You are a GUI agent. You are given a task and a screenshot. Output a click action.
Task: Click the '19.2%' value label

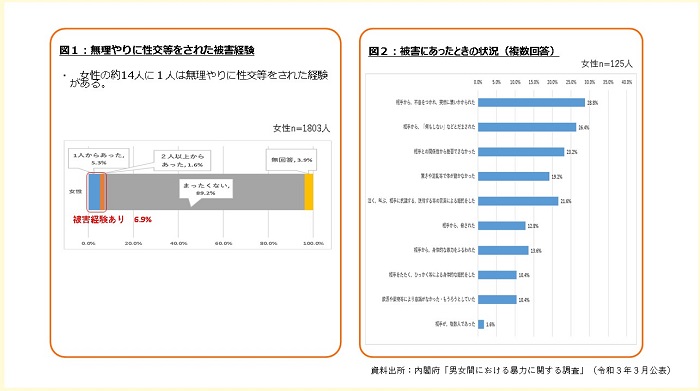[x=556, y=177]
